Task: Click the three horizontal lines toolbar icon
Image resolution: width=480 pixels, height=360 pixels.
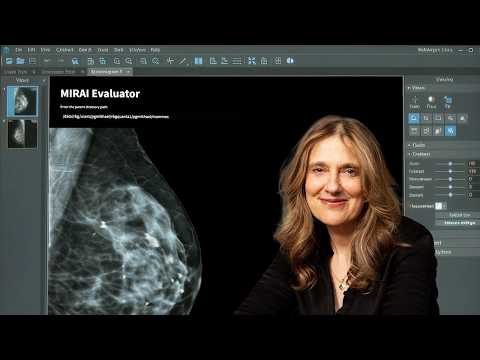Action: 237,61
